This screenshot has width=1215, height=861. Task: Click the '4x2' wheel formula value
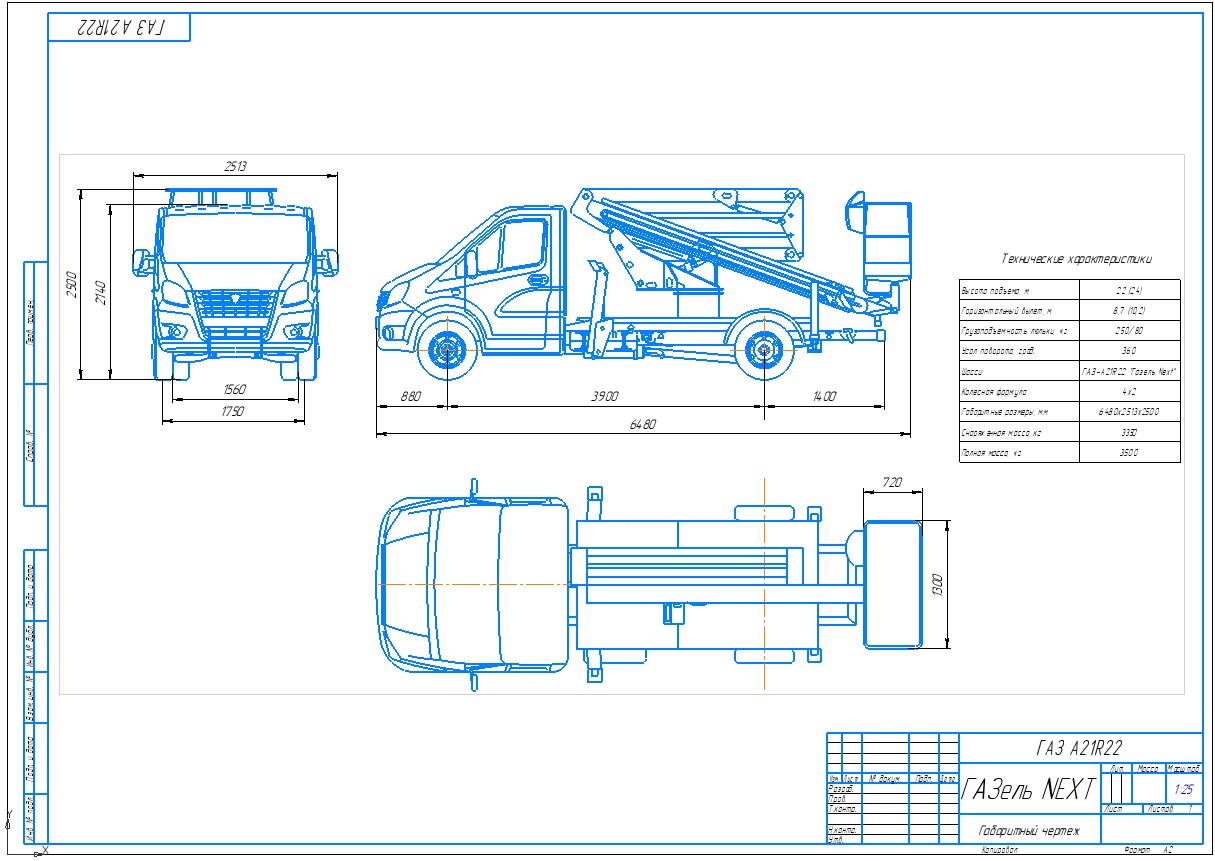(x=1130, y=392)
